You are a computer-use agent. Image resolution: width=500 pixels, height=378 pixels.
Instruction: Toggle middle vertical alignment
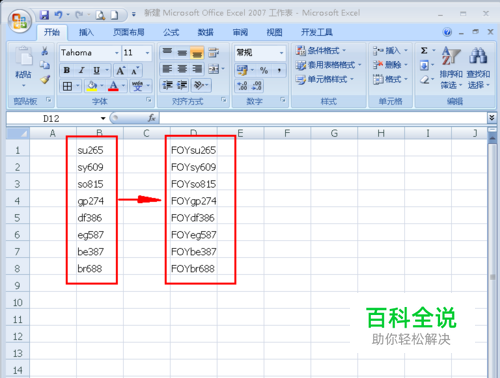[x=182, y=52]
